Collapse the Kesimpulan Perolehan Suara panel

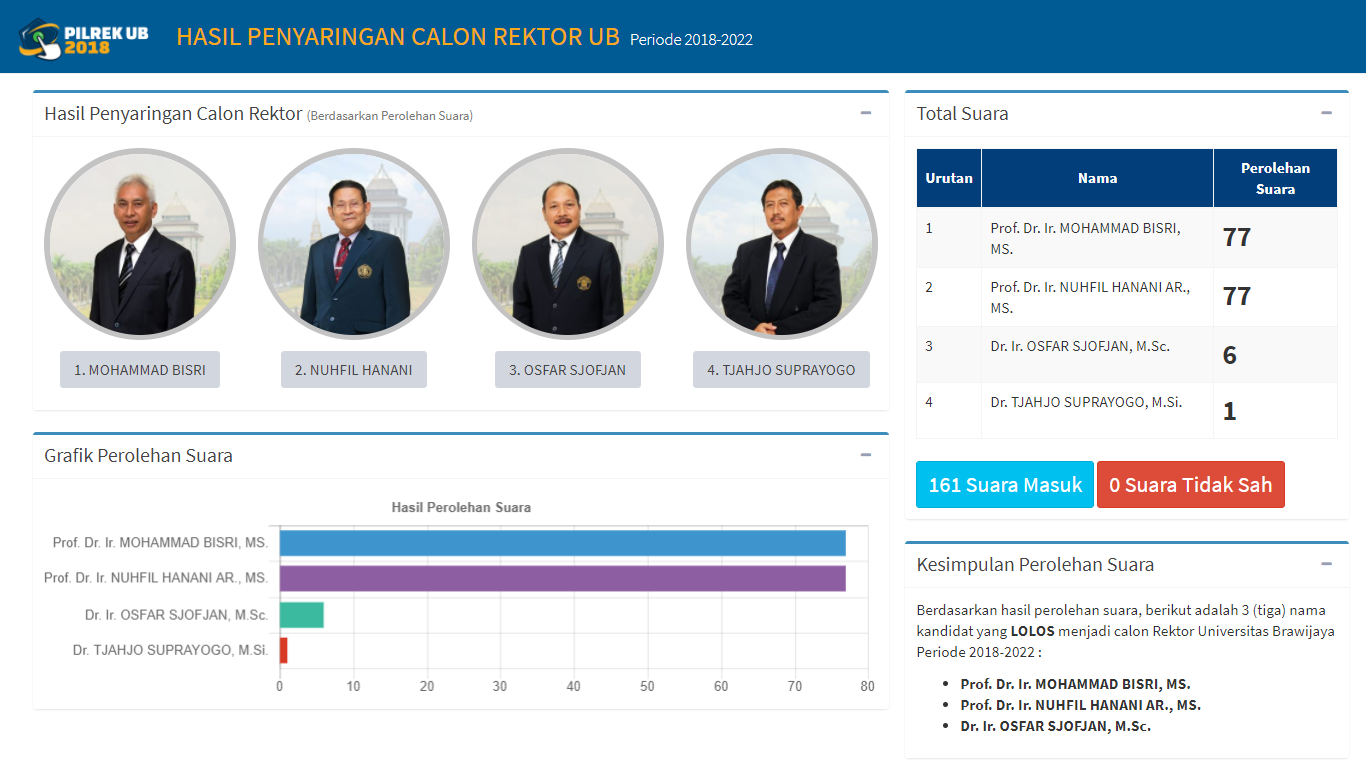[x=1327, y=564]
